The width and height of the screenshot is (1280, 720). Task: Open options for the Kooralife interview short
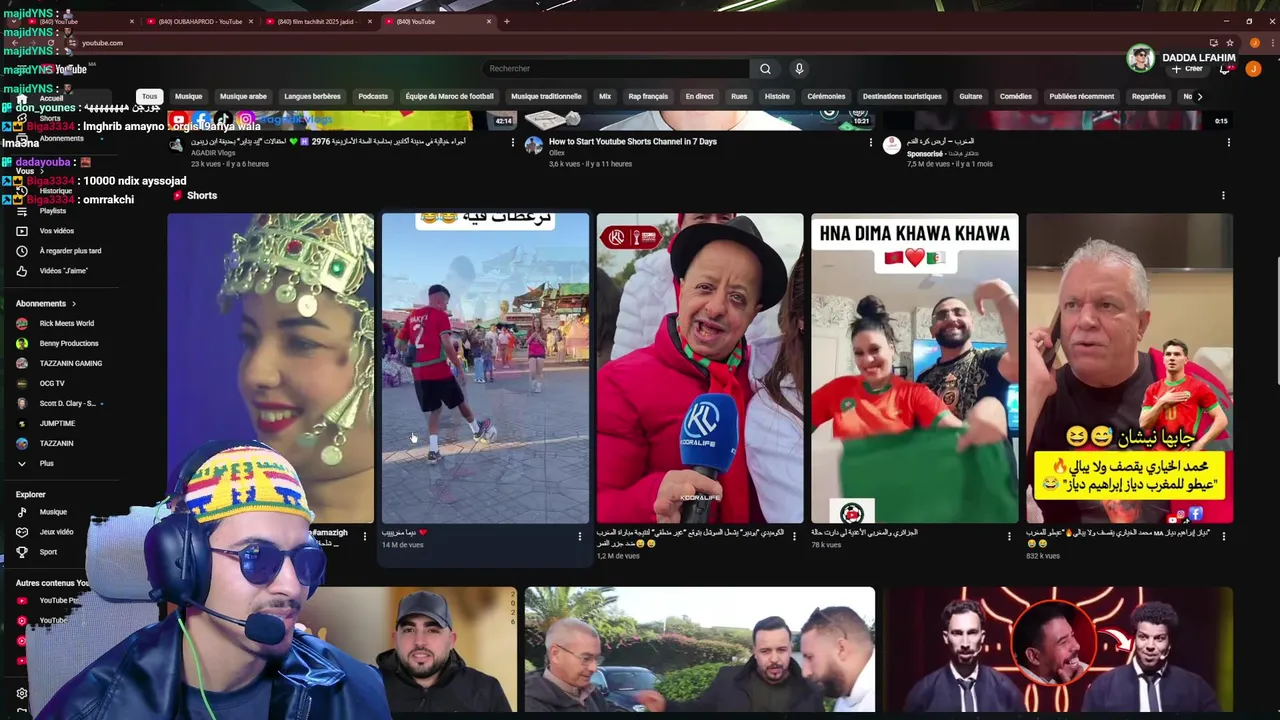pos(795,536)
